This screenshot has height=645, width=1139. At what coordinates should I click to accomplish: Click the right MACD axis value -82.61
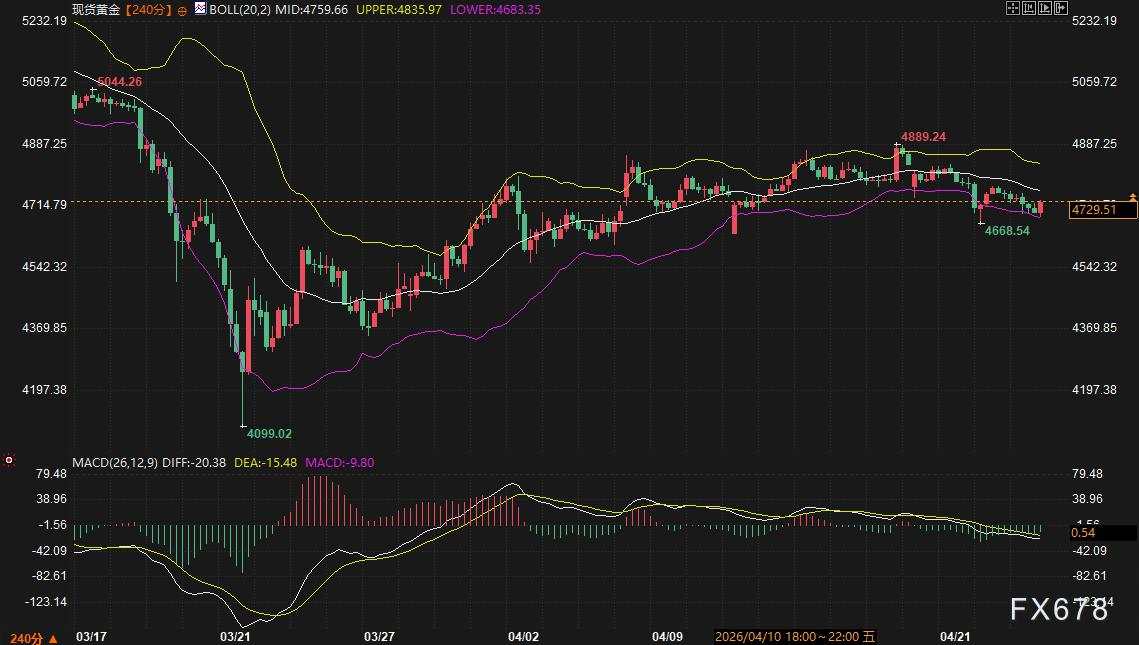point(1090,576)
